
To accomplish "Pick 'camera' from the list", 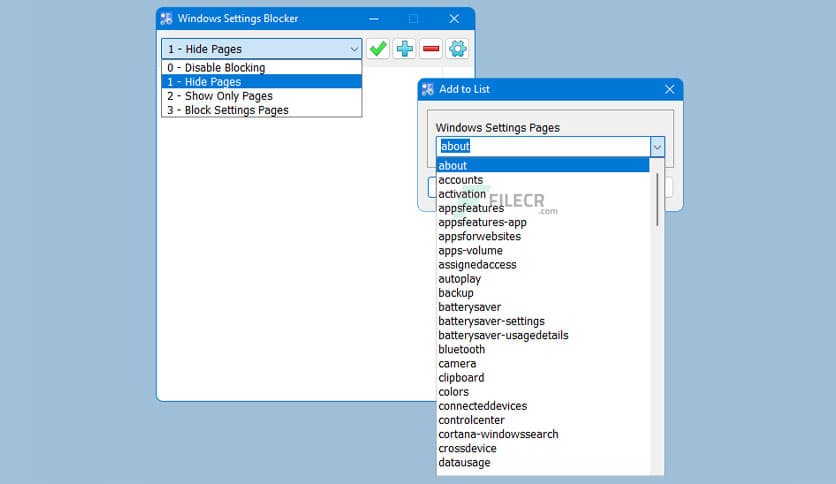I will coord(543,364).
